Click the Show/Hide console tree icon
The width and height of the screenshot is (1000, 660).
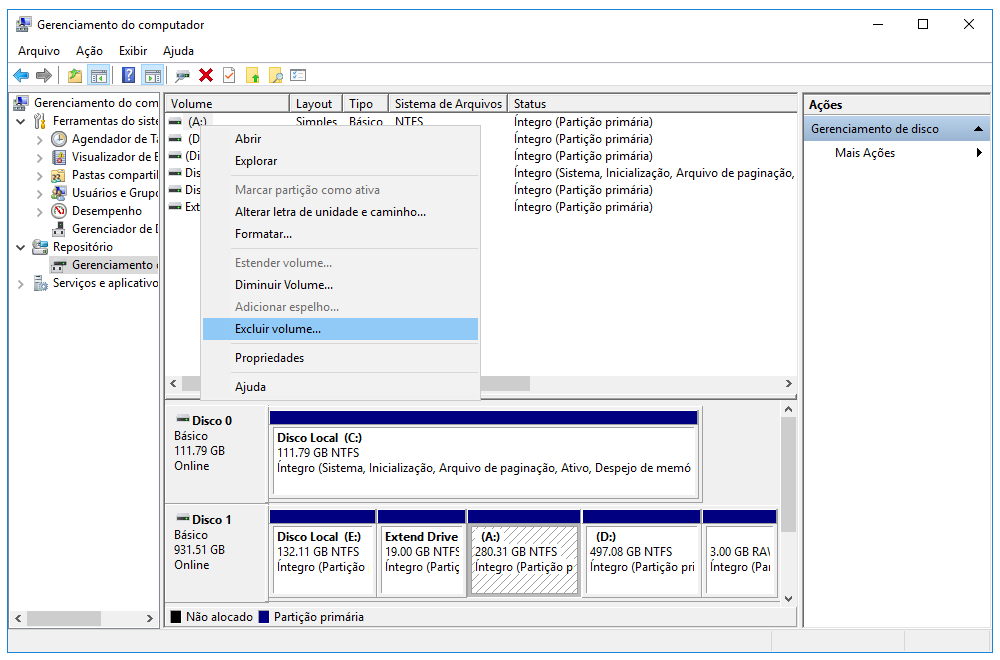(x=98, y=75)
